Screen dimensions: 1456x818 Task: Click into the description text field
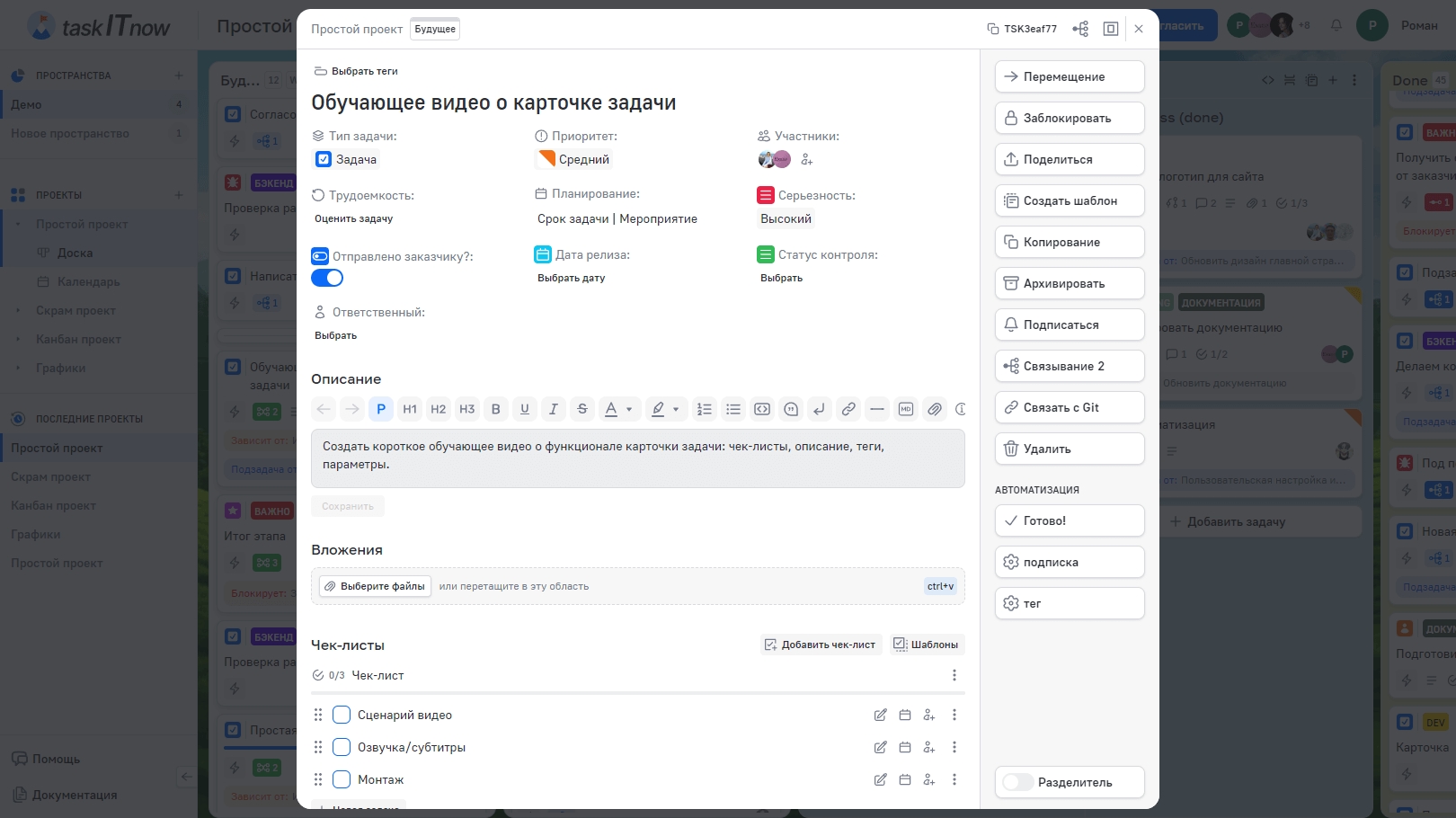637,458
